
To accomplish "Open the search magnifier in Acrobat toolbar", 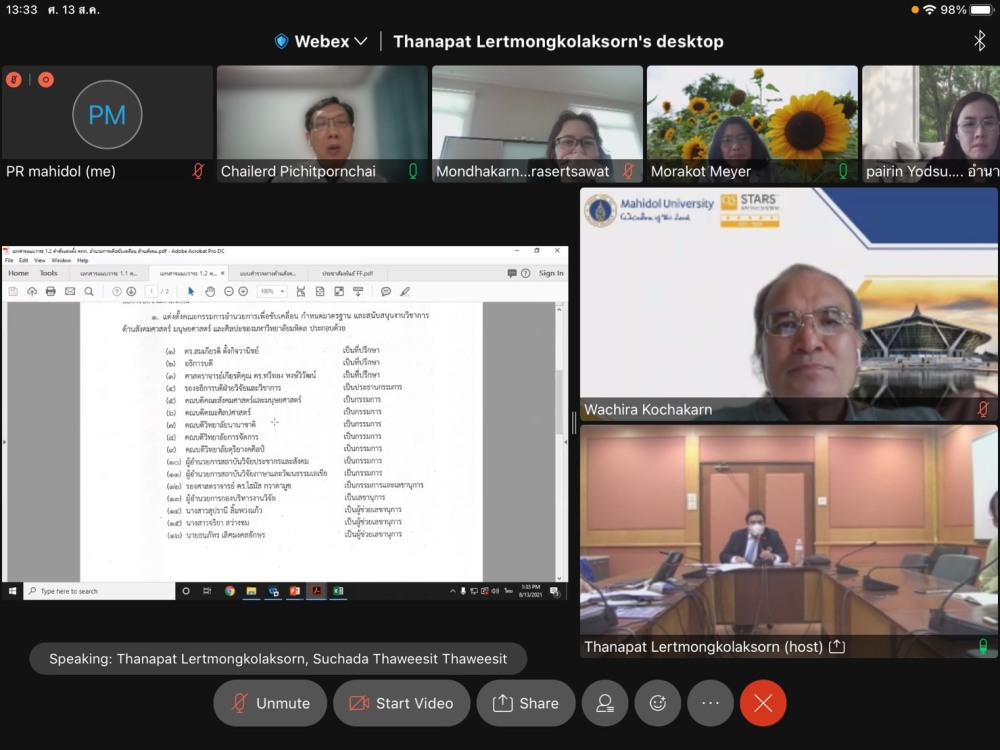I will coord(89,291).
